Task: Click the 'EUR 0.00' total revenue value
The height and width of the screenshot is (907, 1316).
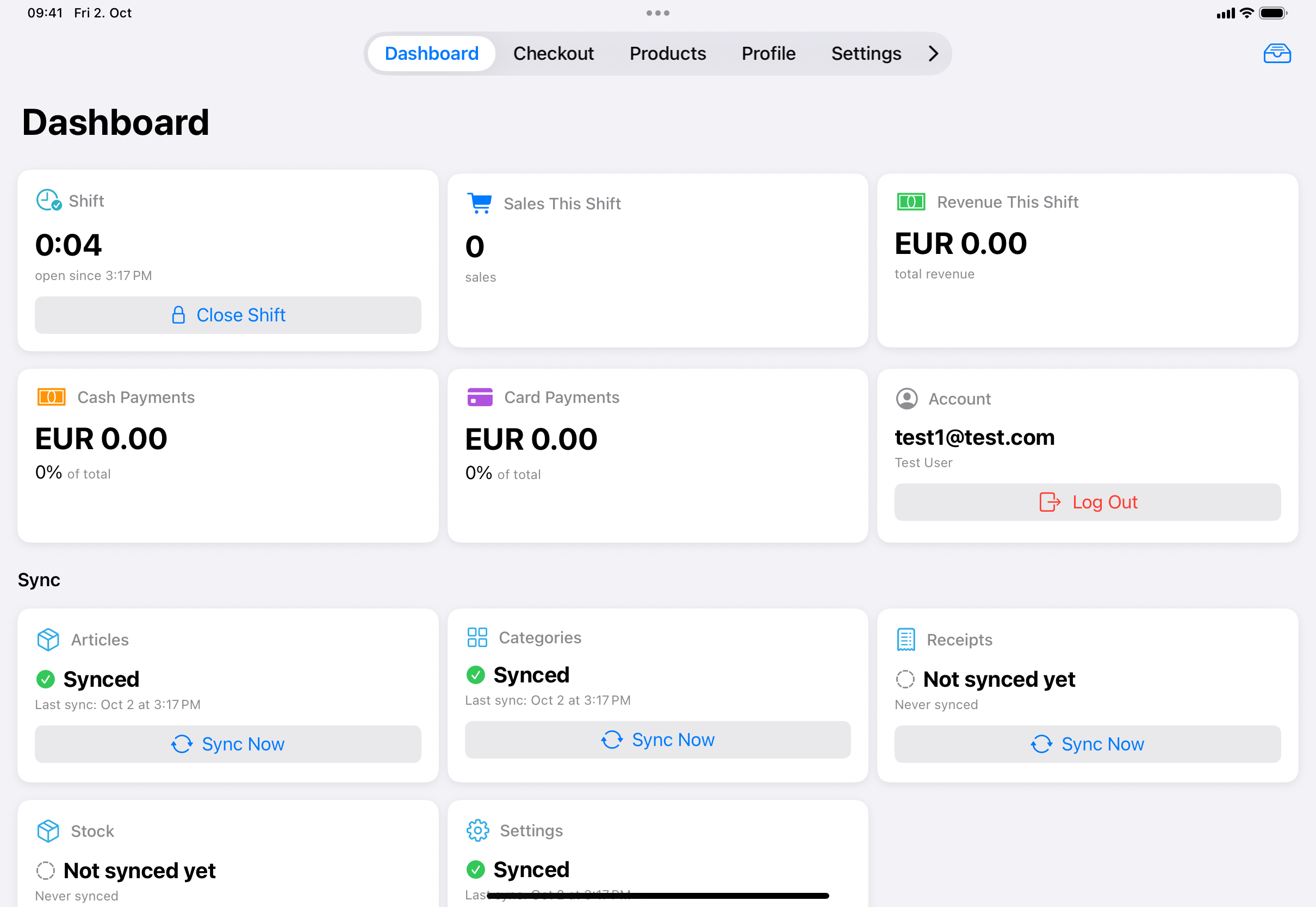Action: point(960,243)
